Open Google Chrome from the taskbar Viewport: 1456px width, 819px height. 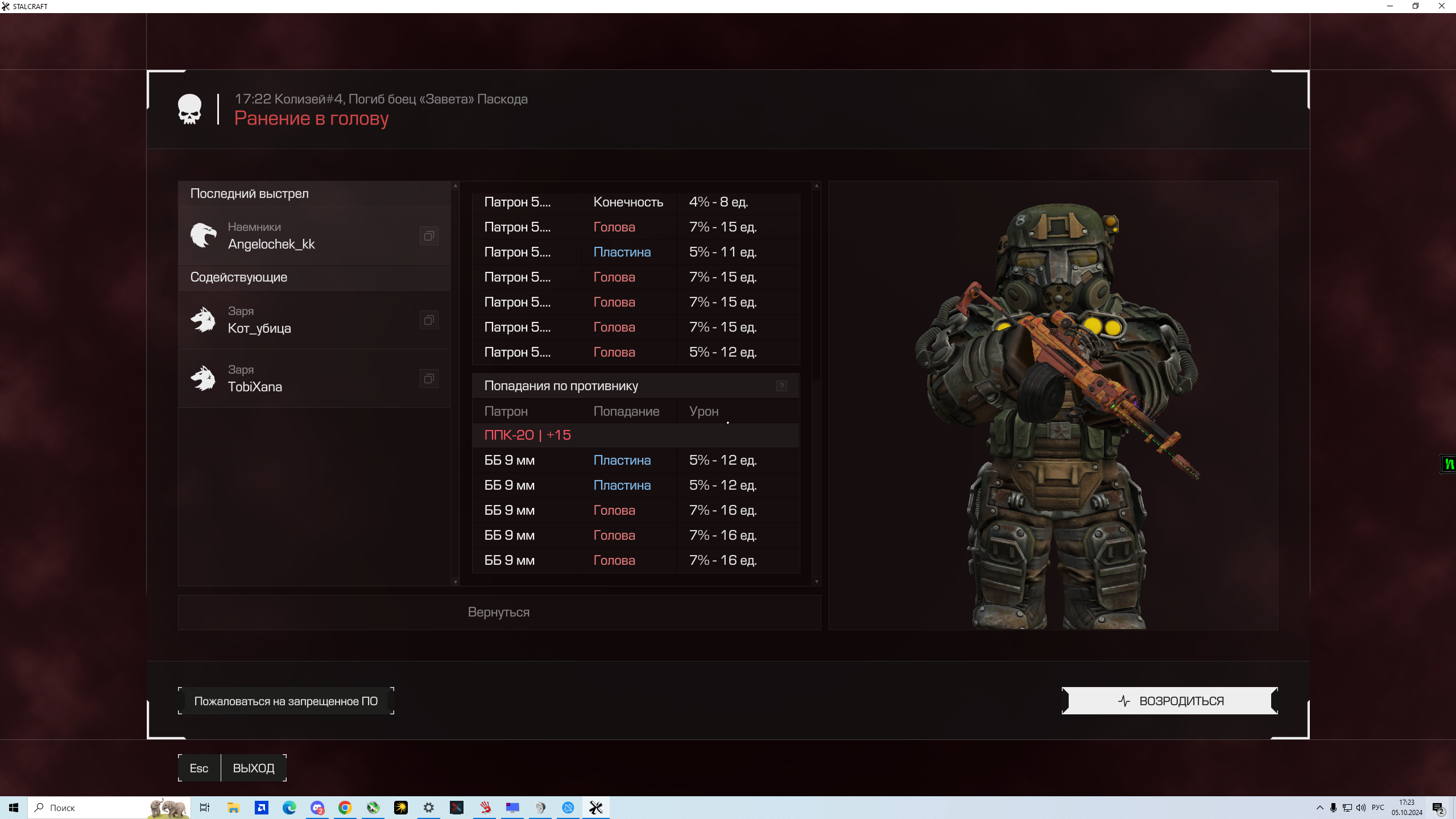tap(345, 808)
